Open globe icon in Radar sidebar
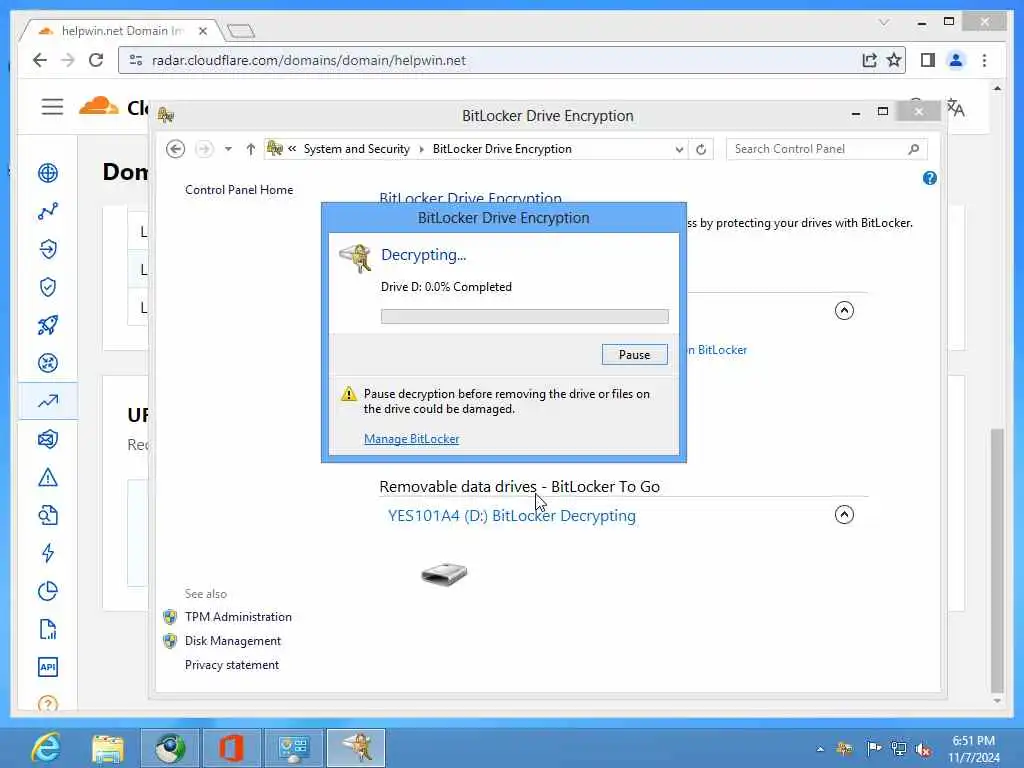This screenshot has width=1024, height=768. coord(48,173)
